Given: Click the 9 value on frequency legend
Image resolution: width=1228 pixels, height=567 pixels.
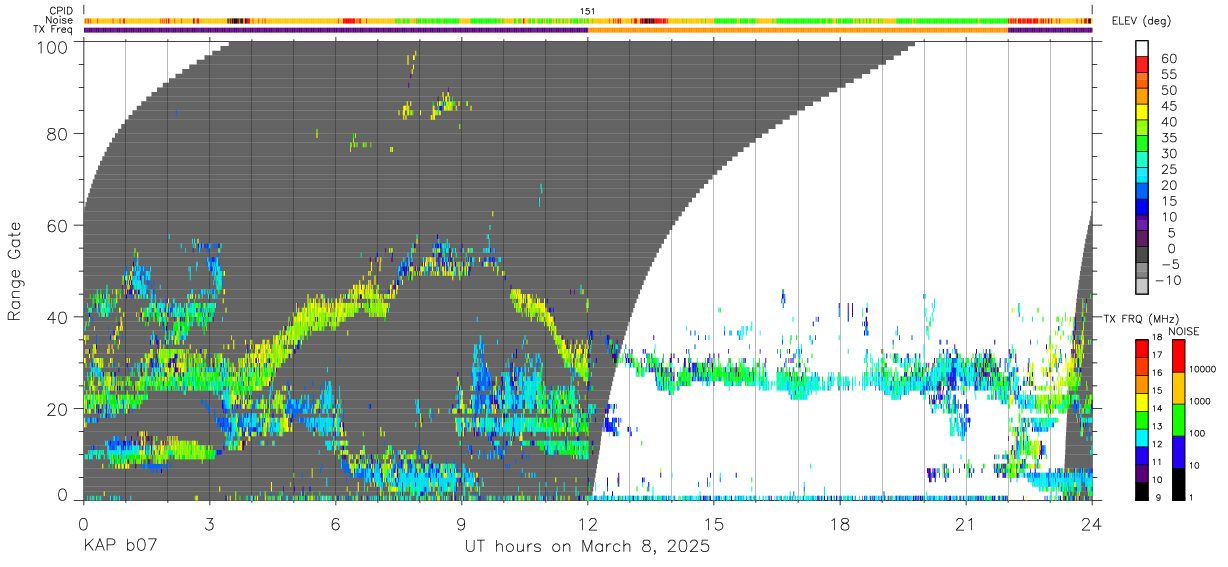Looking at the screenshot, I should coord(1156,497).
